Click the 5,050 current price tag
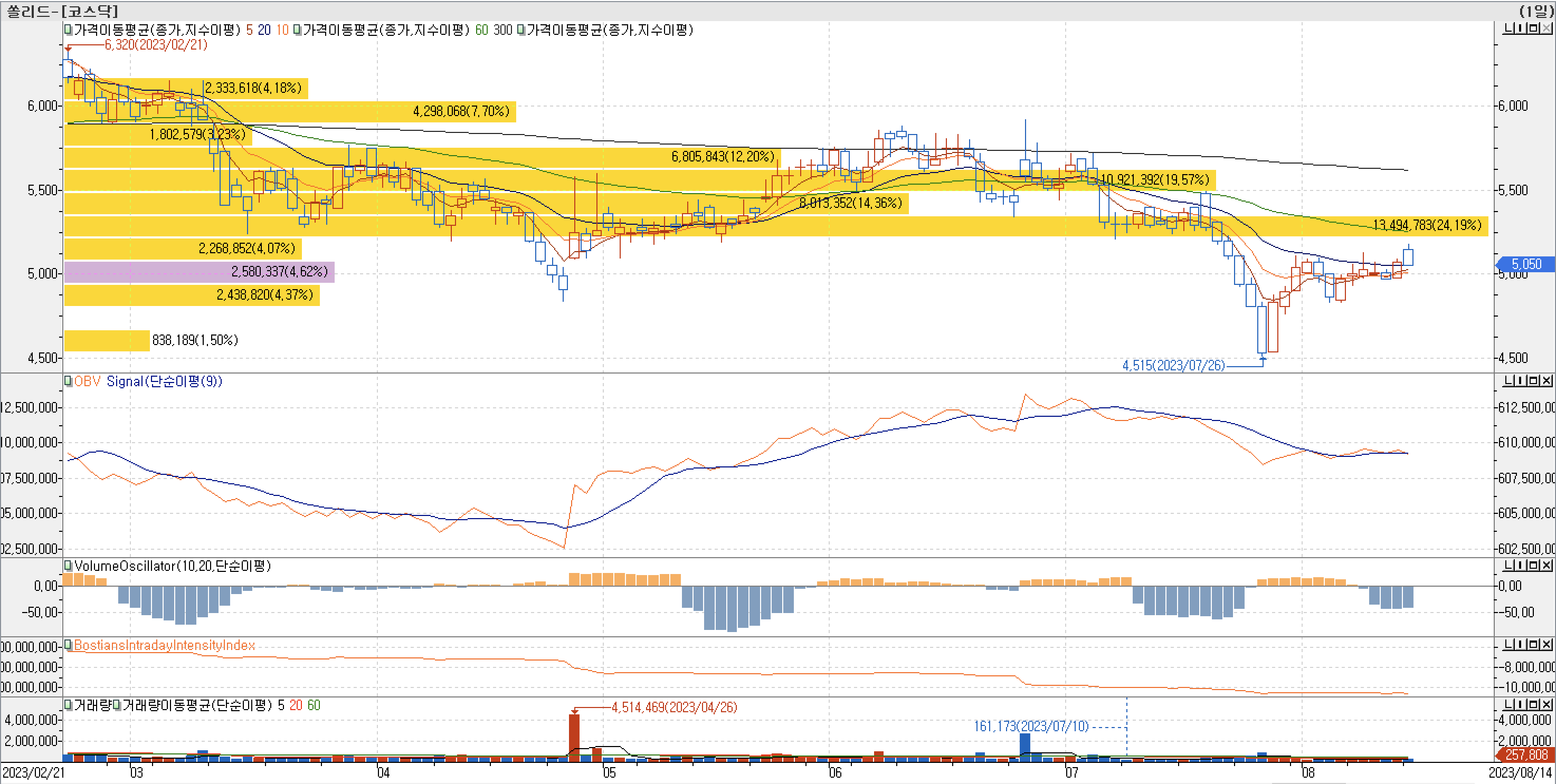 [x=1525, y=264]
